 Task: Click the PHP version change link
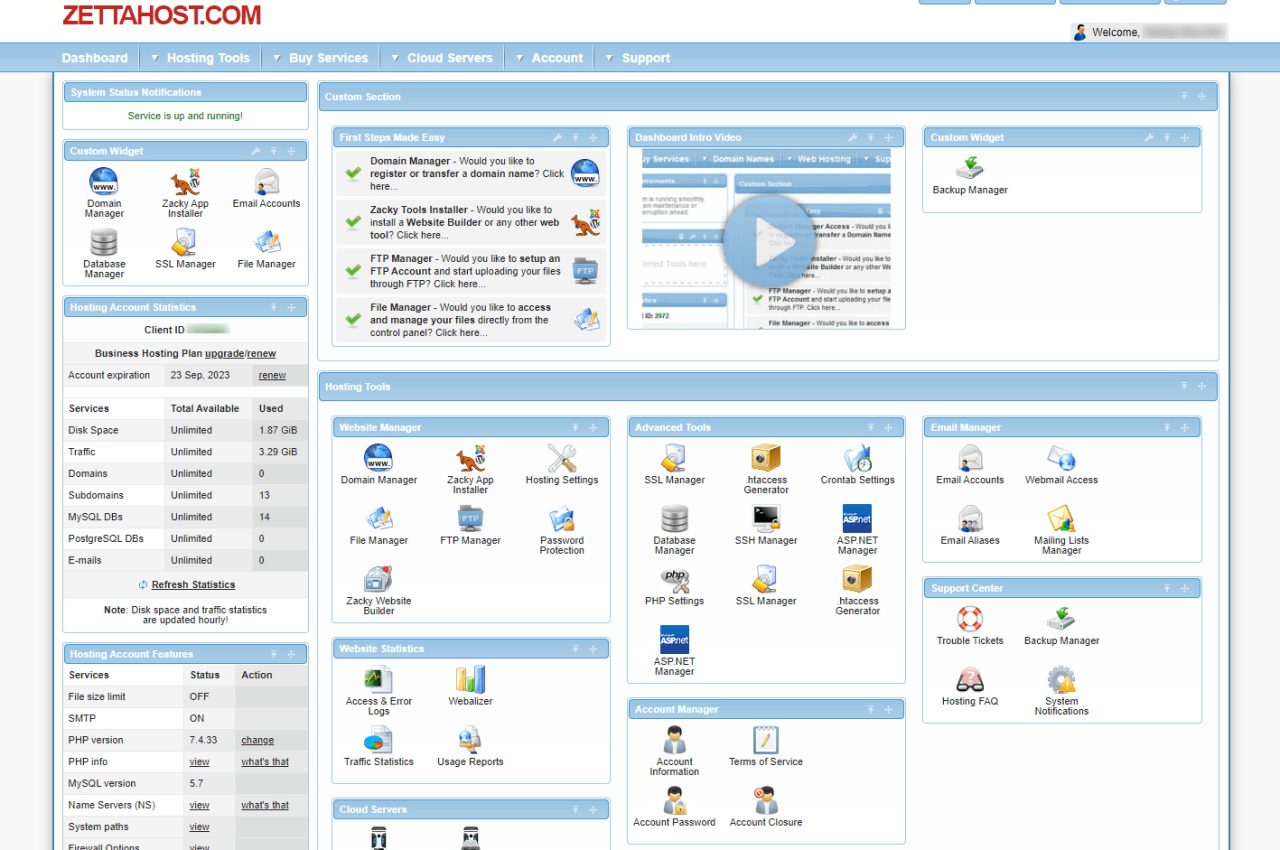pyautogui.click(x=257, y=741)
